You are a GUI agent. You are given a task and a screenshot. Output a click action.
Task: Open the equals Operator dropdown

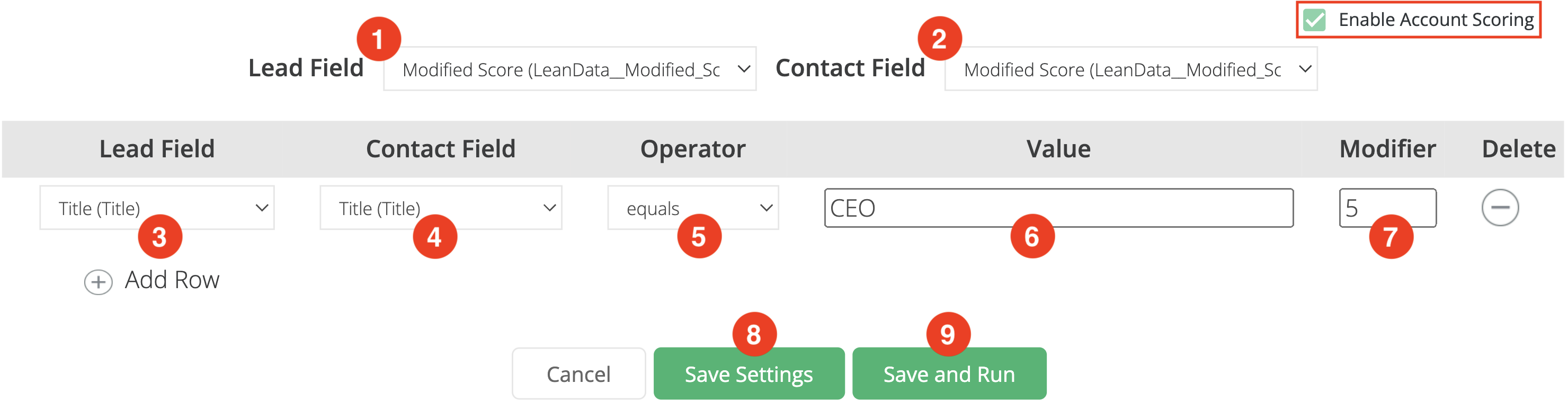pos(693,208)
